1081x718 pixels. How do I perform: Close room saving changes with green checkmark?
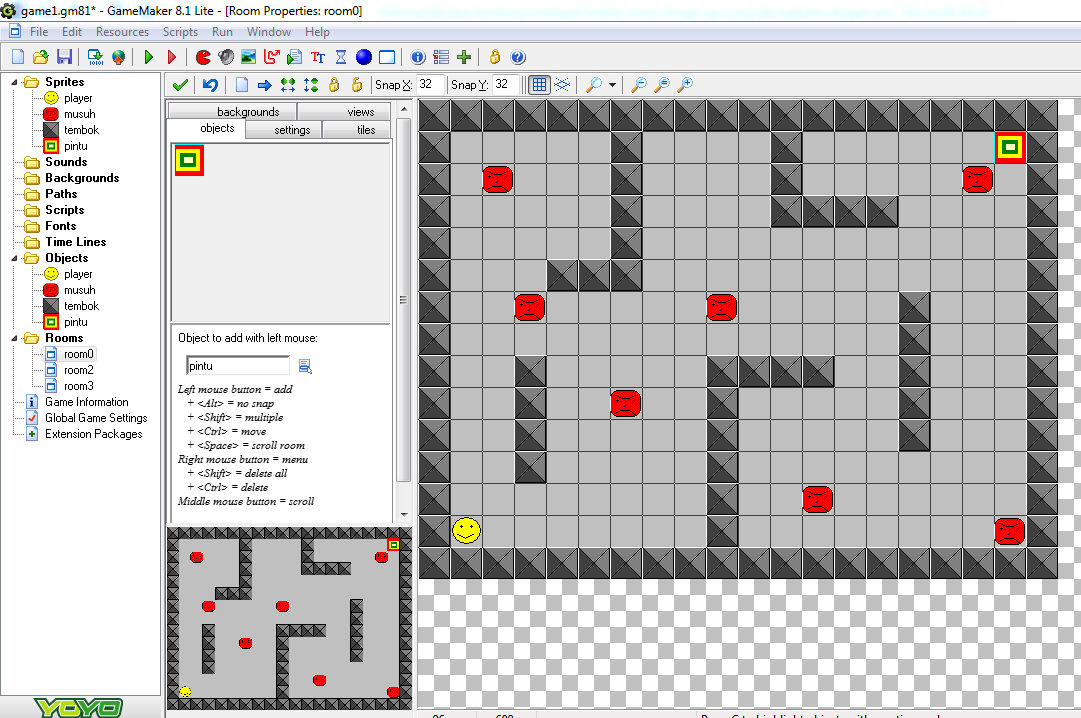pos(181,85)
